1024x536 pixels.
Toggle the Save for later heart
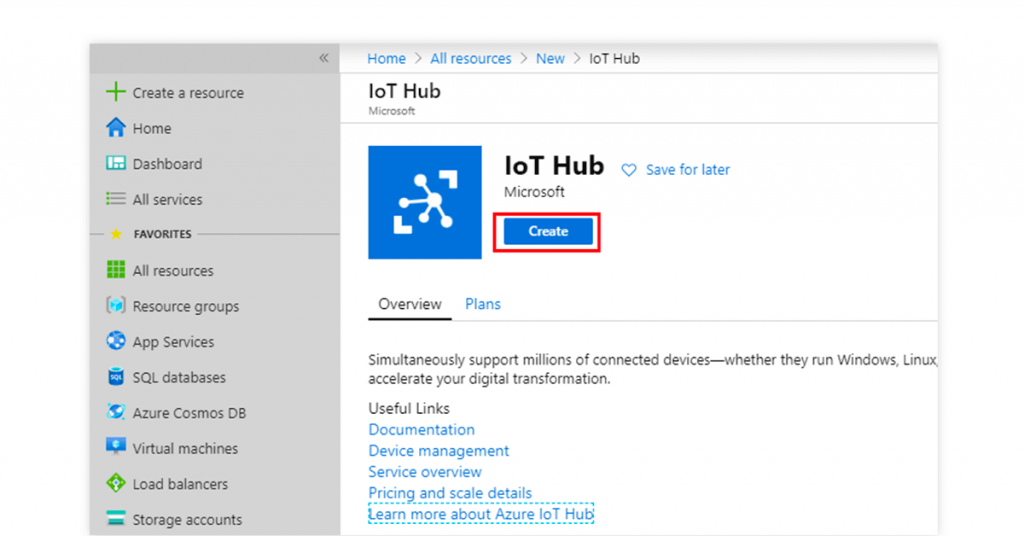pos(629,170)
